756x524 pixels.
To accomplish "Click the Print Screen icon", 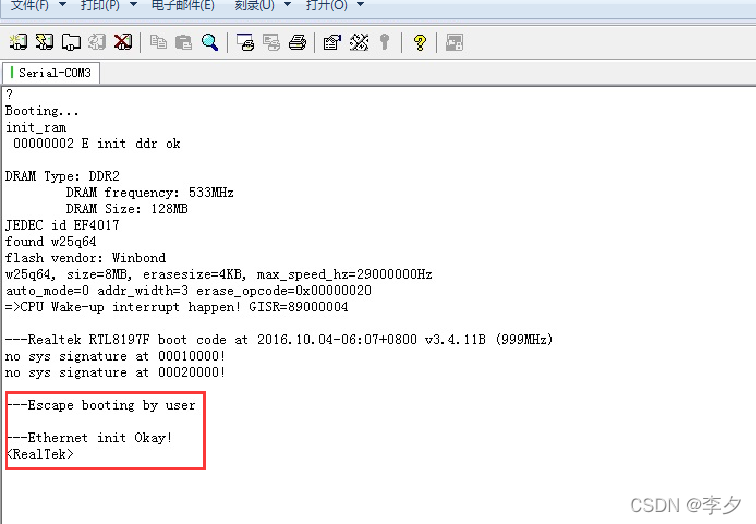I will (x=245, y=42).
